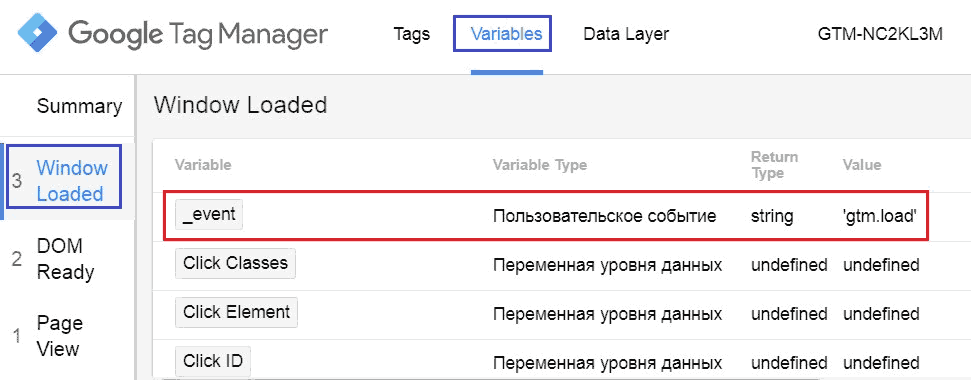971x380 pixels.
Task: Click the Variable column header
Action: click(203, 165)
